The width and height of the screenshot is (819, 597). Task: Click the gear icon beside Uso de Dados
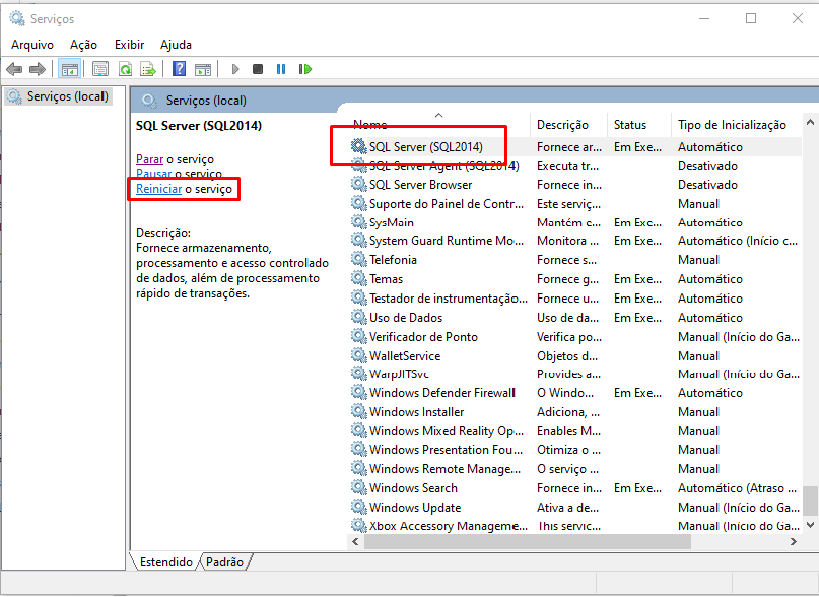[x=358, y=318]
